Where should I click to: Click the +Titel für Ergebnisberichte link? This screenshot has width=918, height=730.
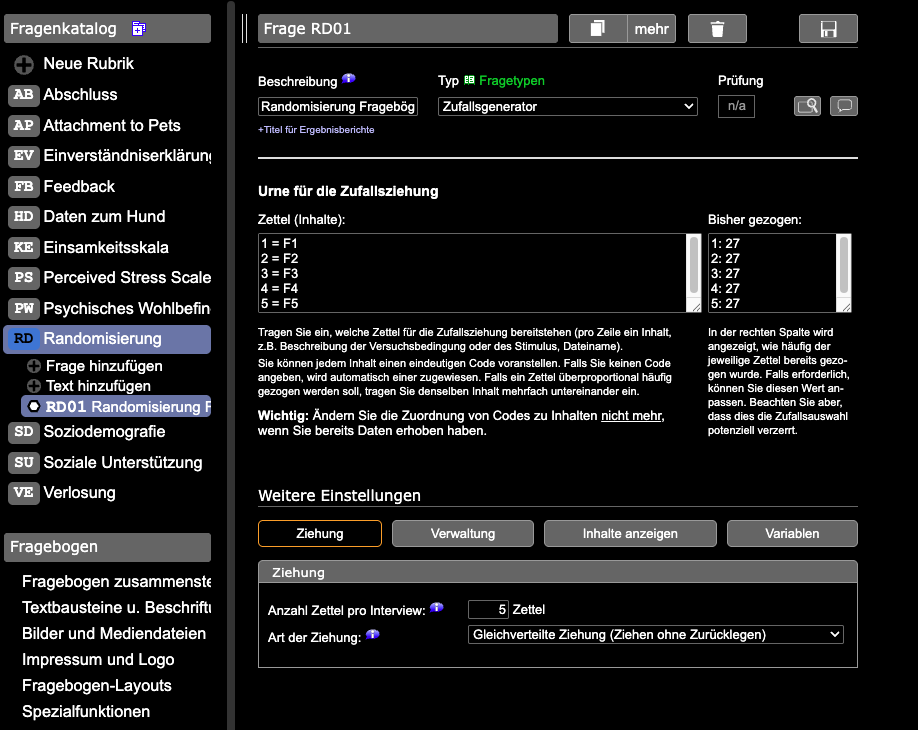point(316,130)
